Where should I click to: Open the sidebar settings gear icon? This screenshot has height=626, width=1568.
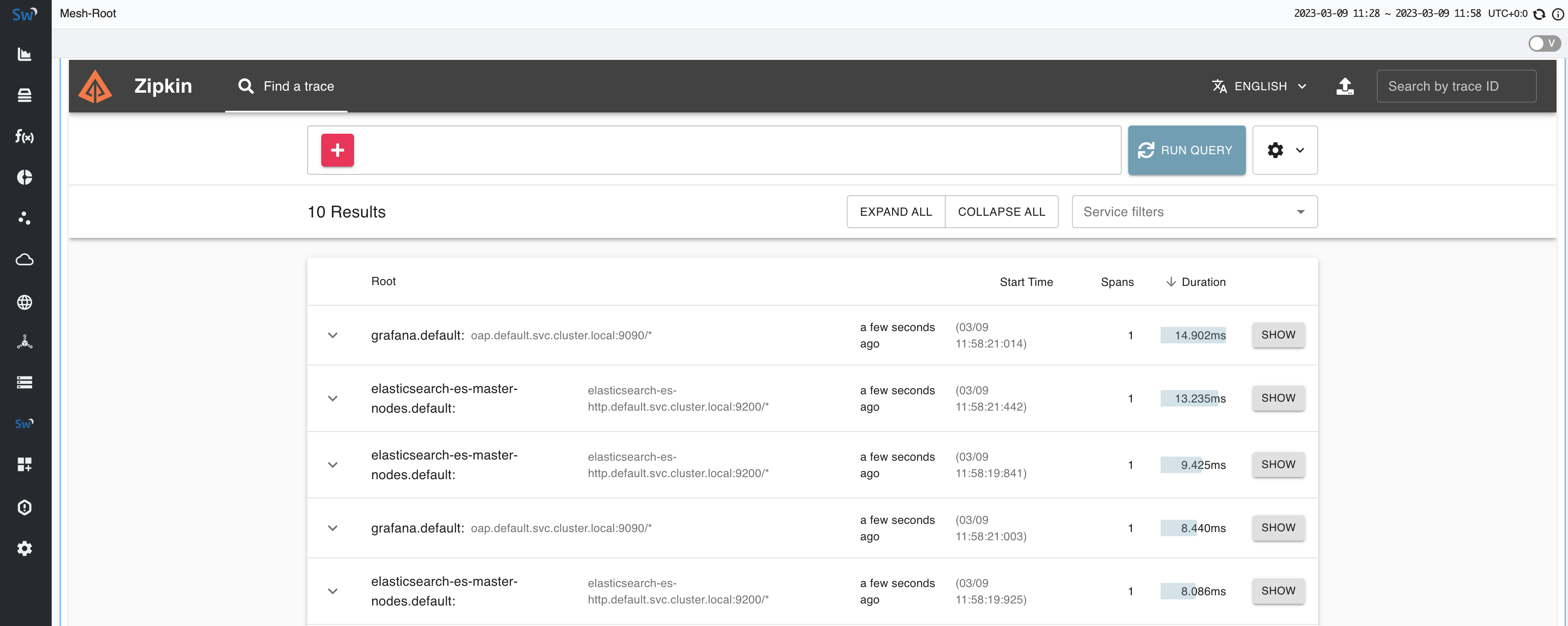tap(24, 549)
